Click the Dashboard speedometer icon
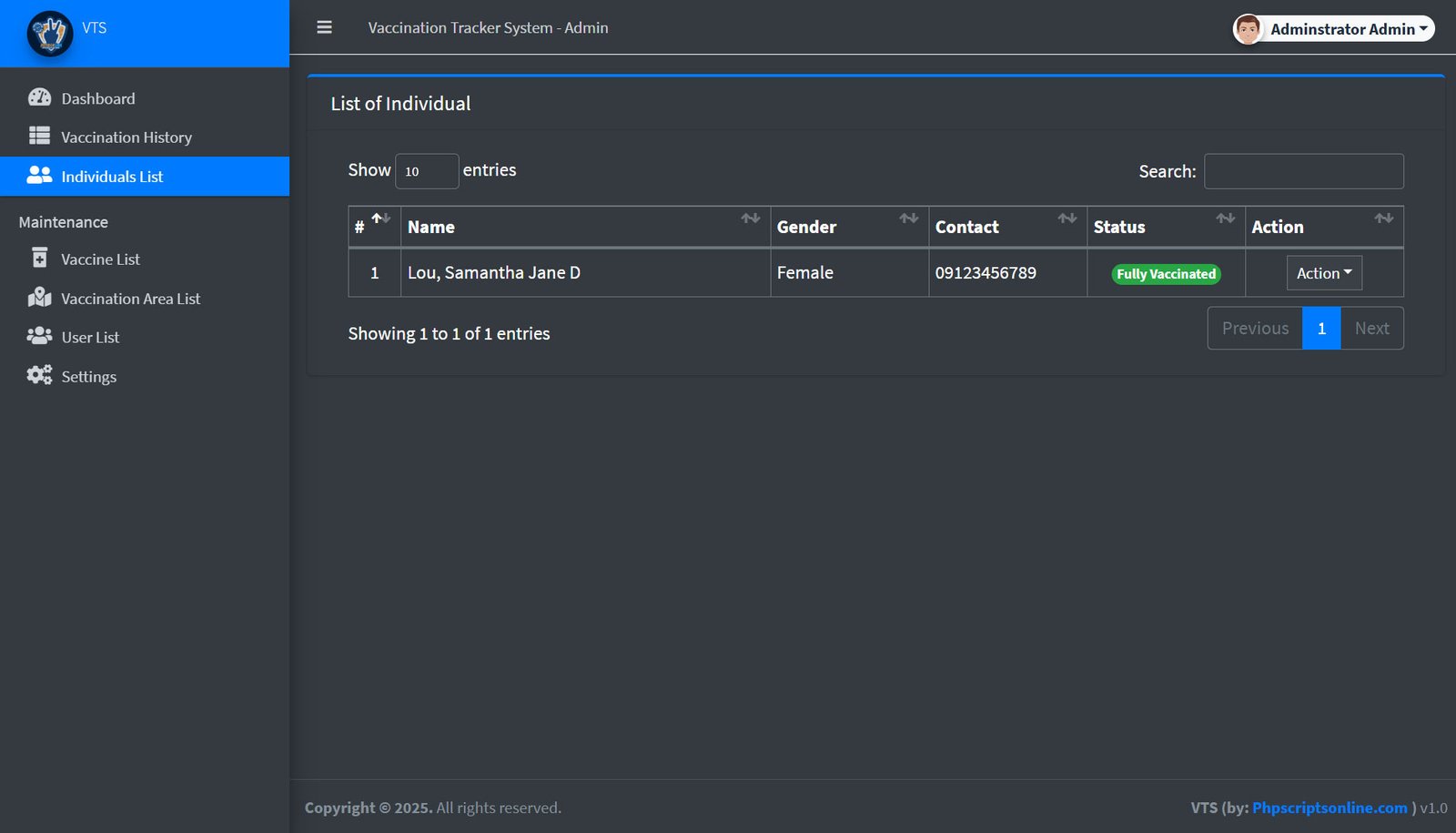 (x=39, y=97)
